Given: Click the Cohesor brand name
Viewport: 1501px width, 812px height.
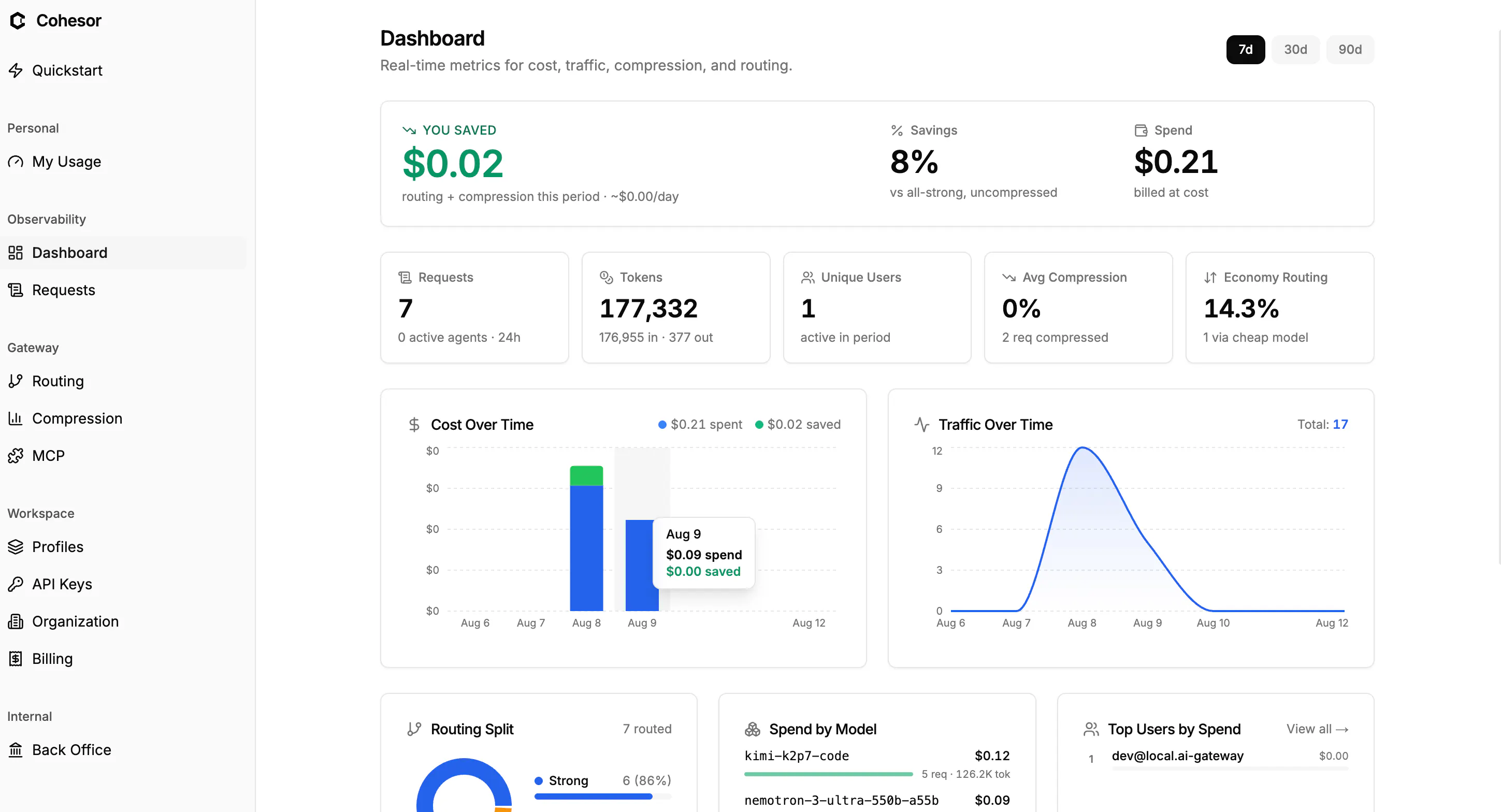Looking at the screenshot, I should click(x=69, y=20).
